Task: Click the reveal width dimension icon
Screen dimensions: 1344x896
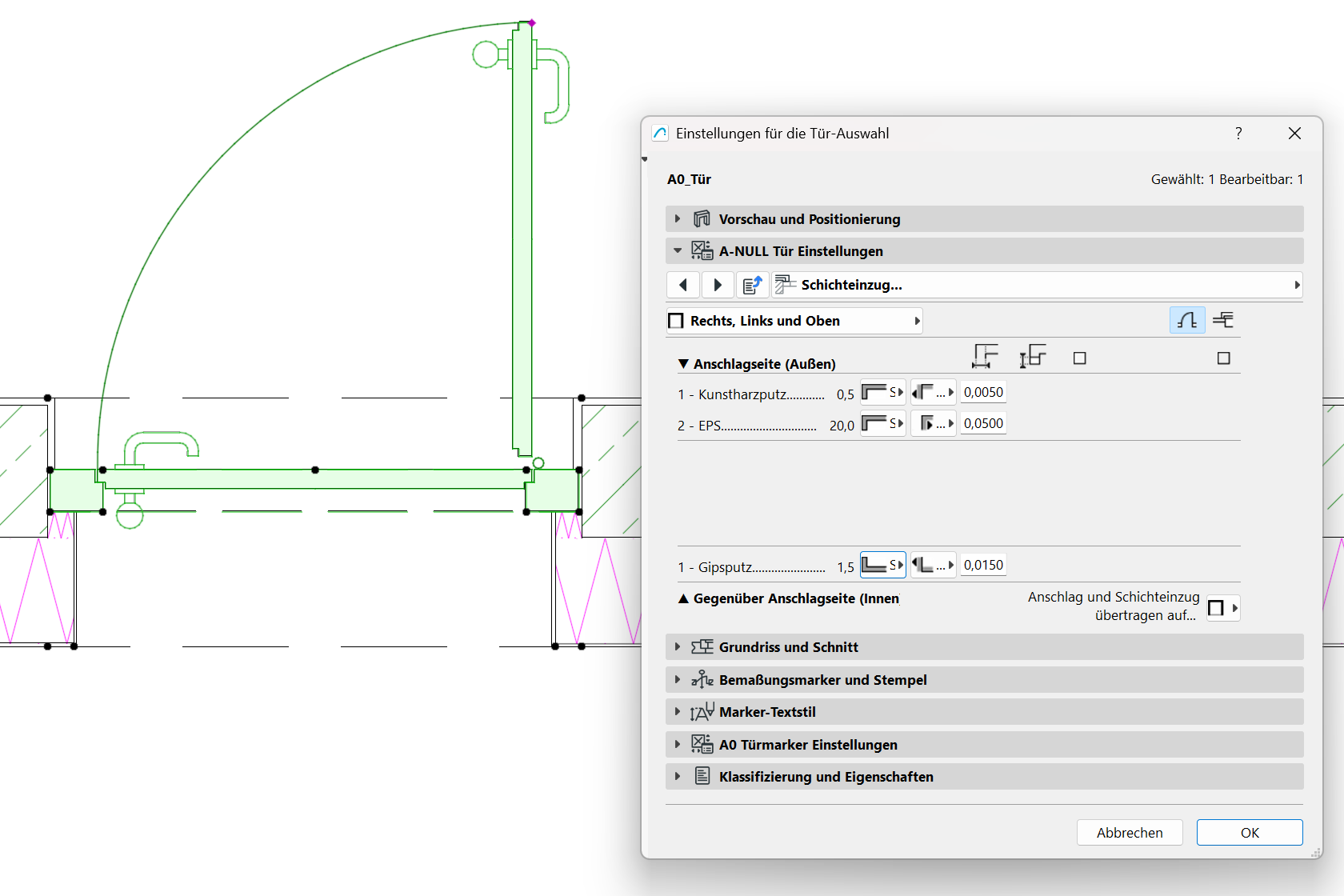Action: click(985, 357)
